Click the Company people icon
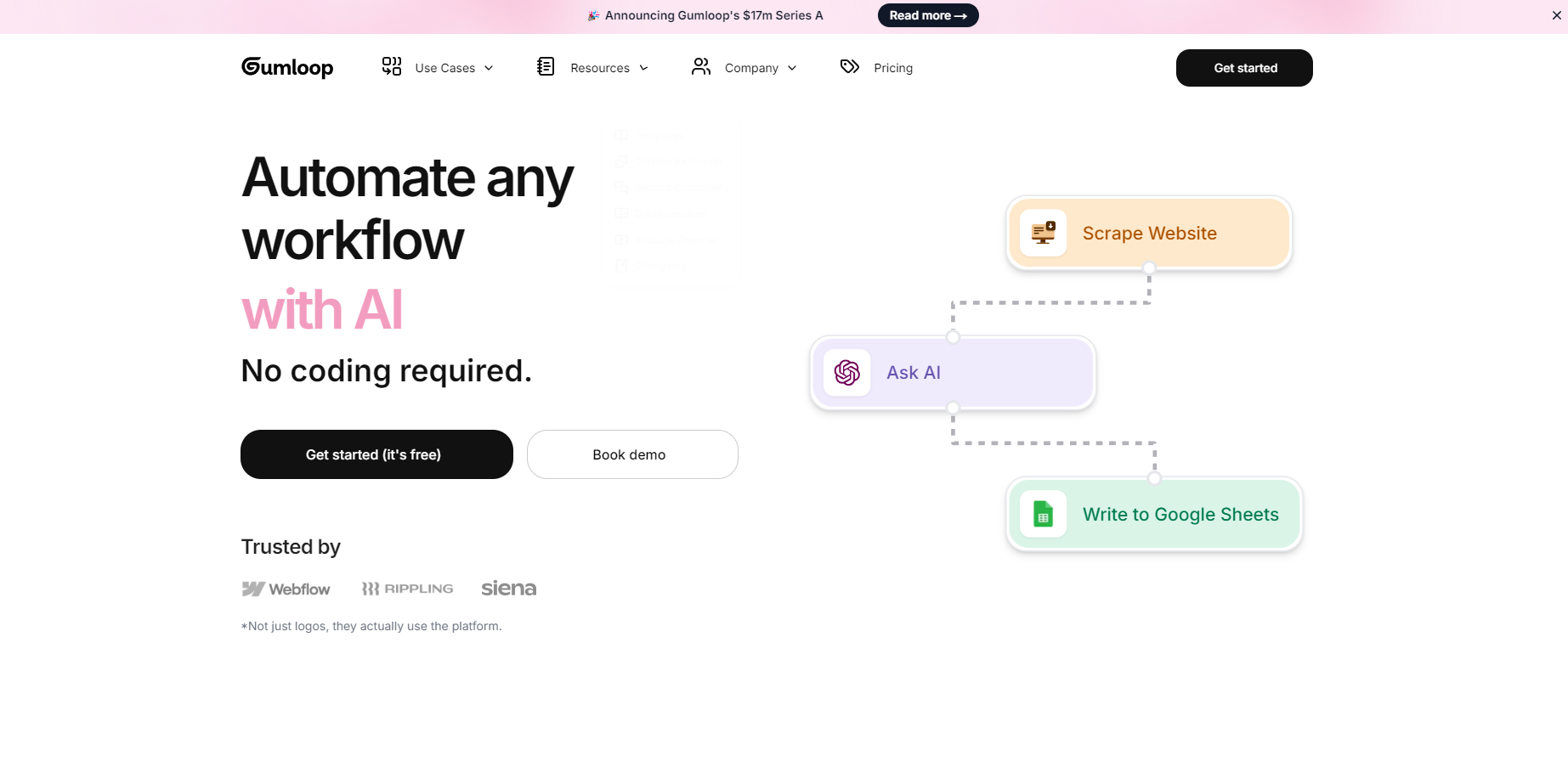1568x778 pixels. [701, 66]
